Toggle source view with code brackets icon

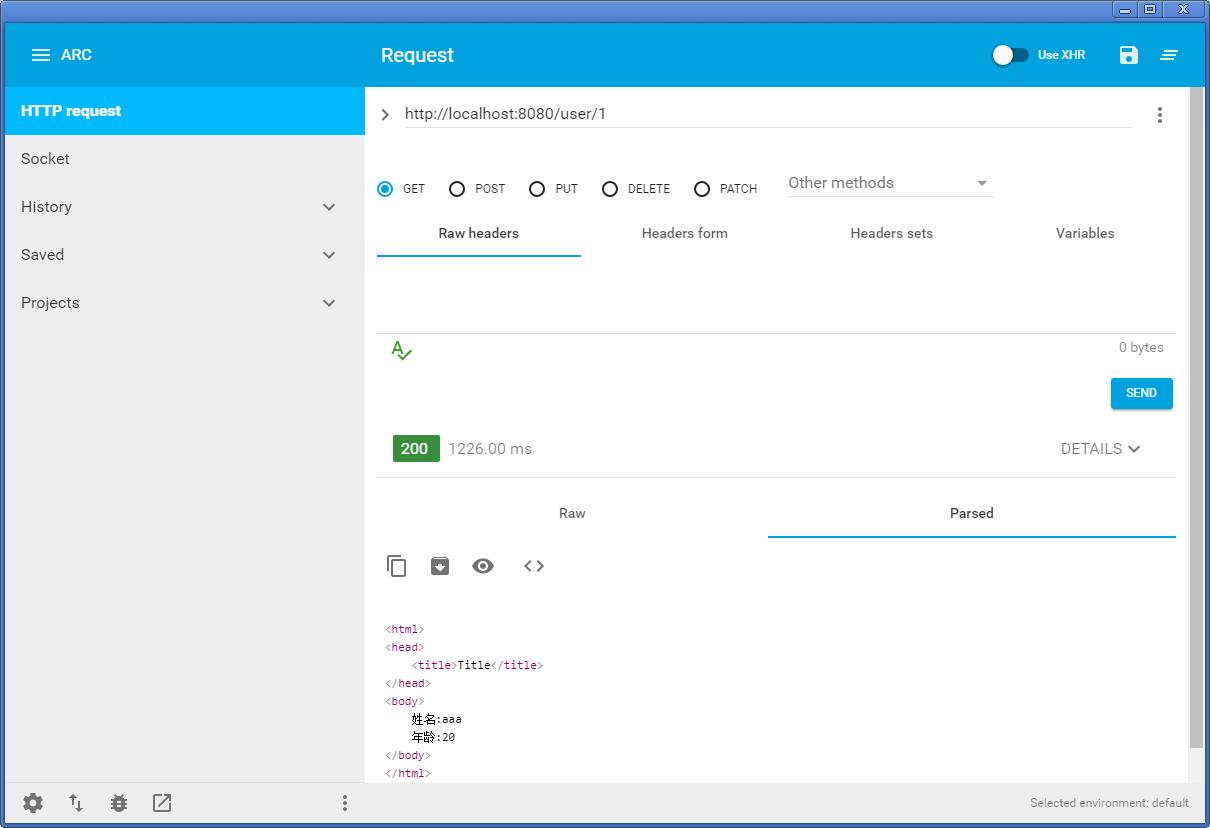coord(534,566)
